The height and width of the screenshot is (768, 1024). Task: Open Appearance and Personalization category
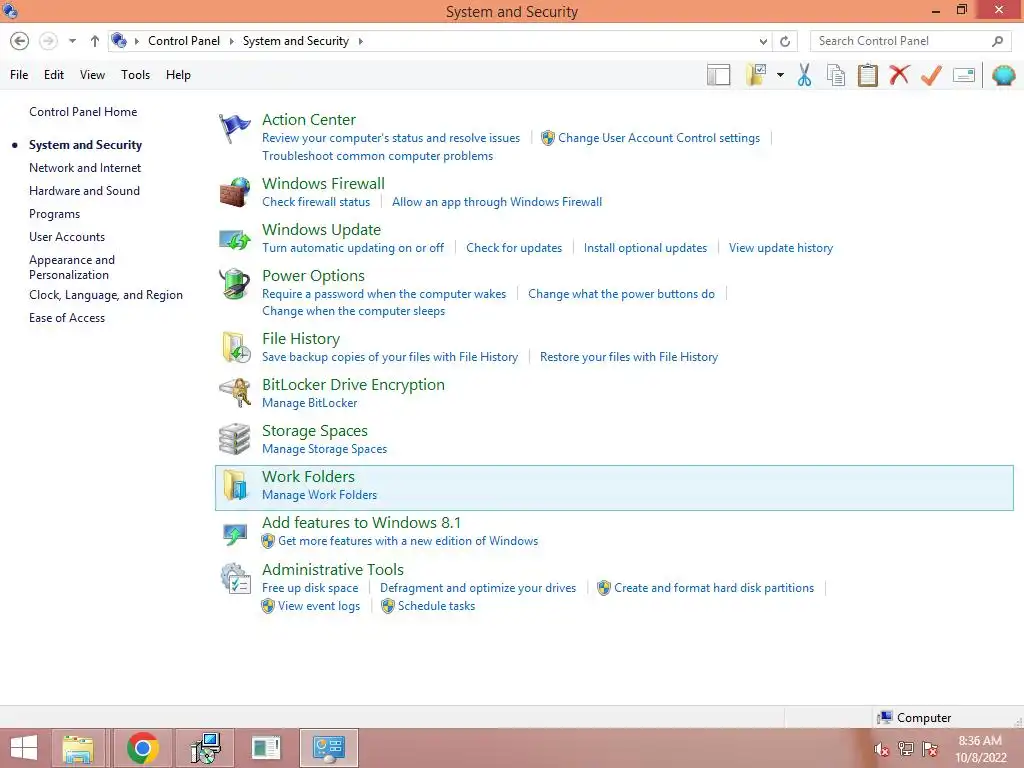coord(72,267)
